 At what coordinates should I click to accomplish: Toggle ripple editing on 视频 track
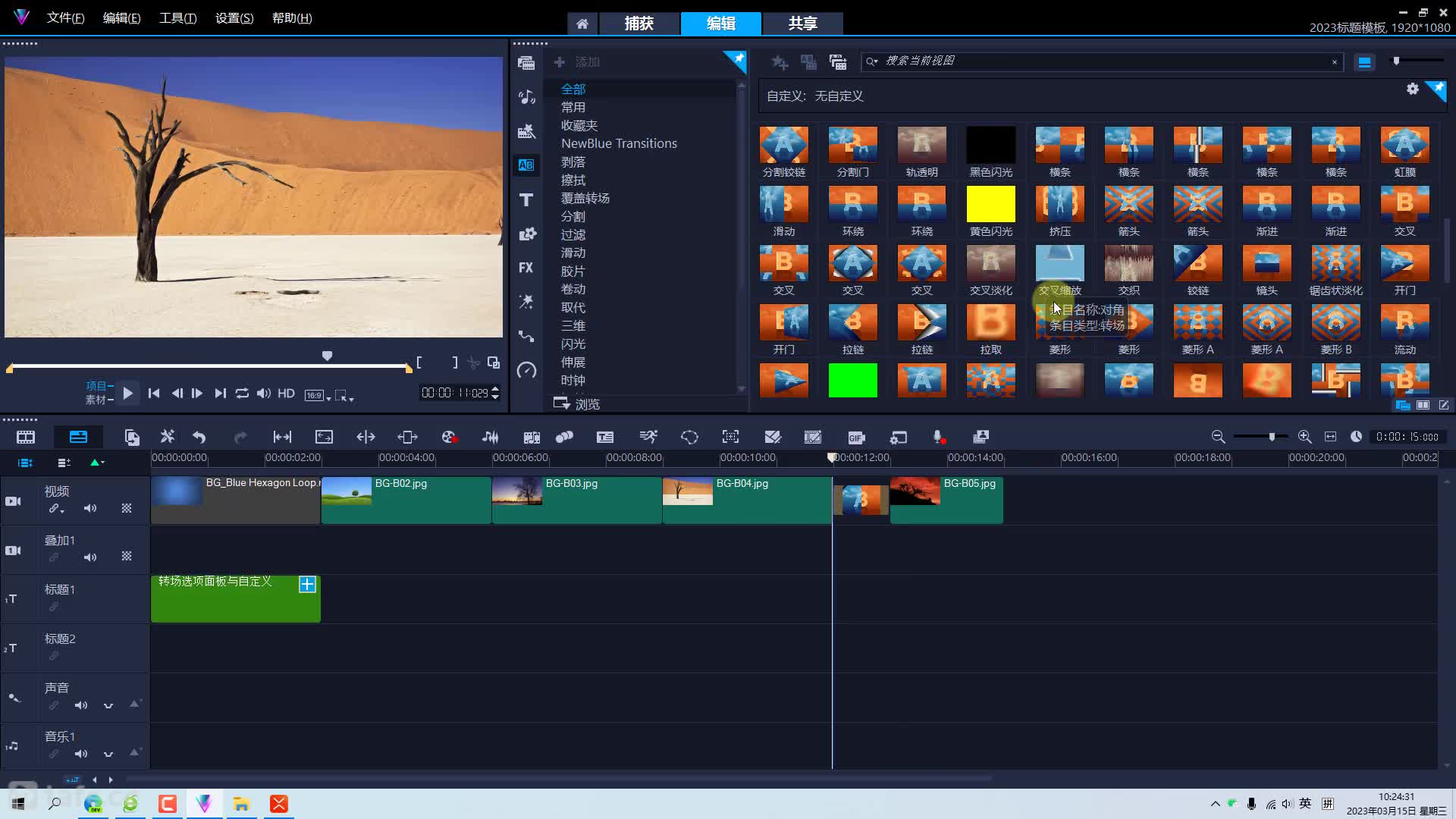[53, 508]
